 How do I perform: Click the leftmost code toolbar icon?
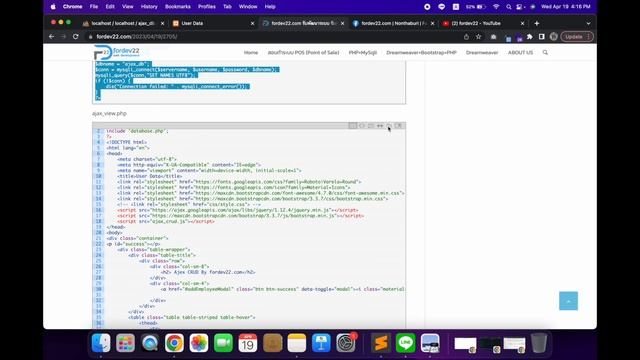pyautogui.click(x=353, y=126)
